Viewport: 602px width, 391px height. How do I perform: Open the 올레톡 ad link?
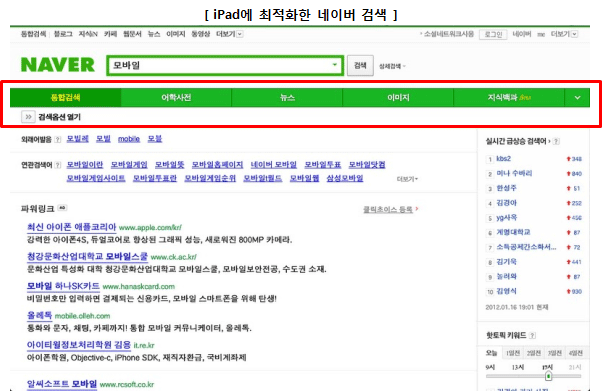coord(39,315)
